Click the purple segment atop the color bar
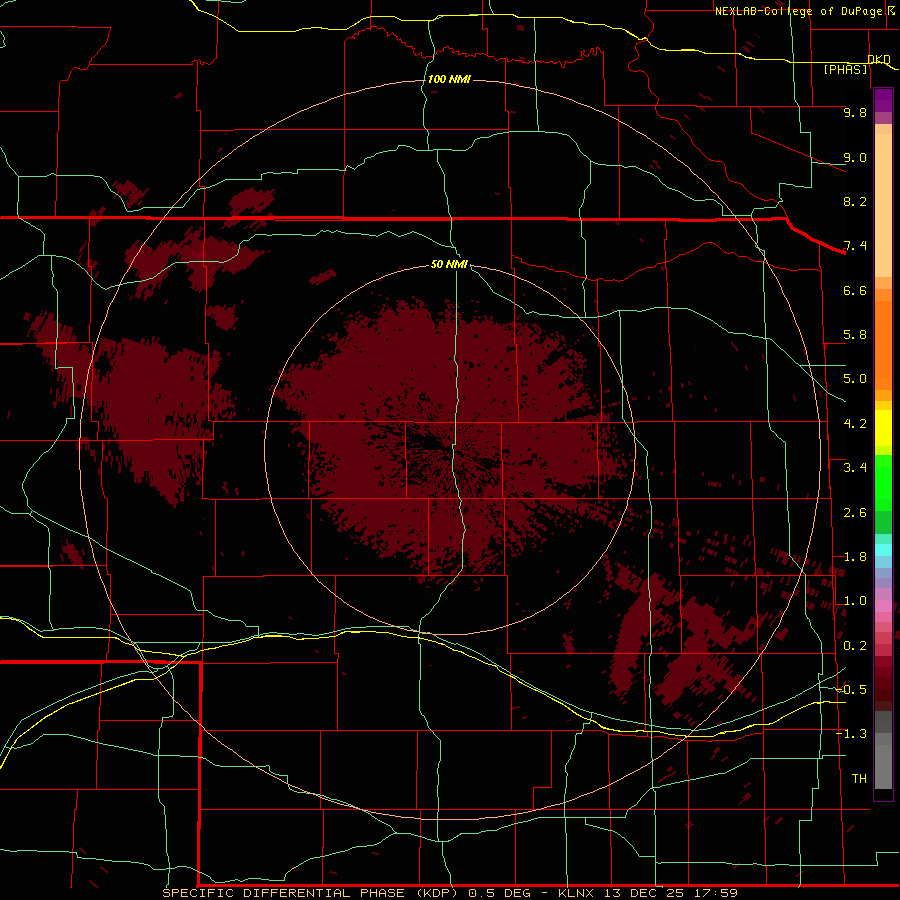The image size is (900, 900). (x=883, y=101)
